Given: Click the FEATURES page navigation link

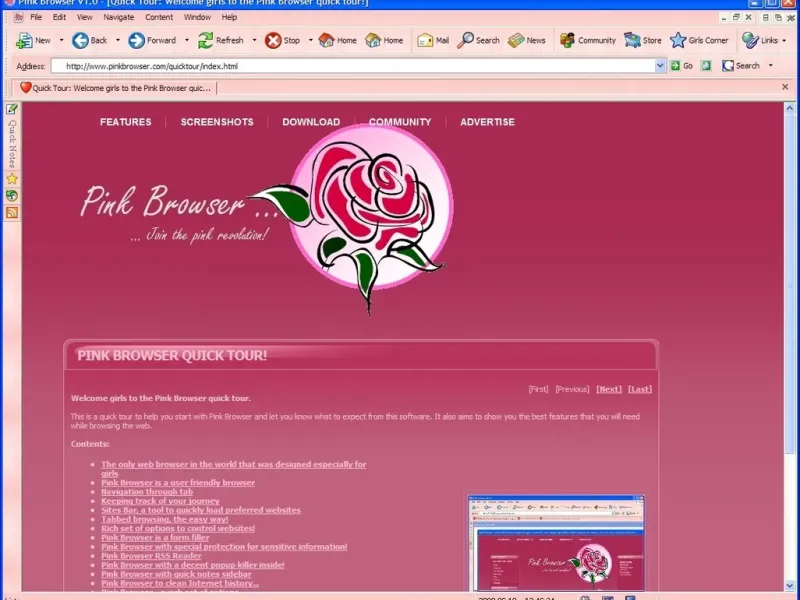Looking at the screenshot, I should click(126, 122).
